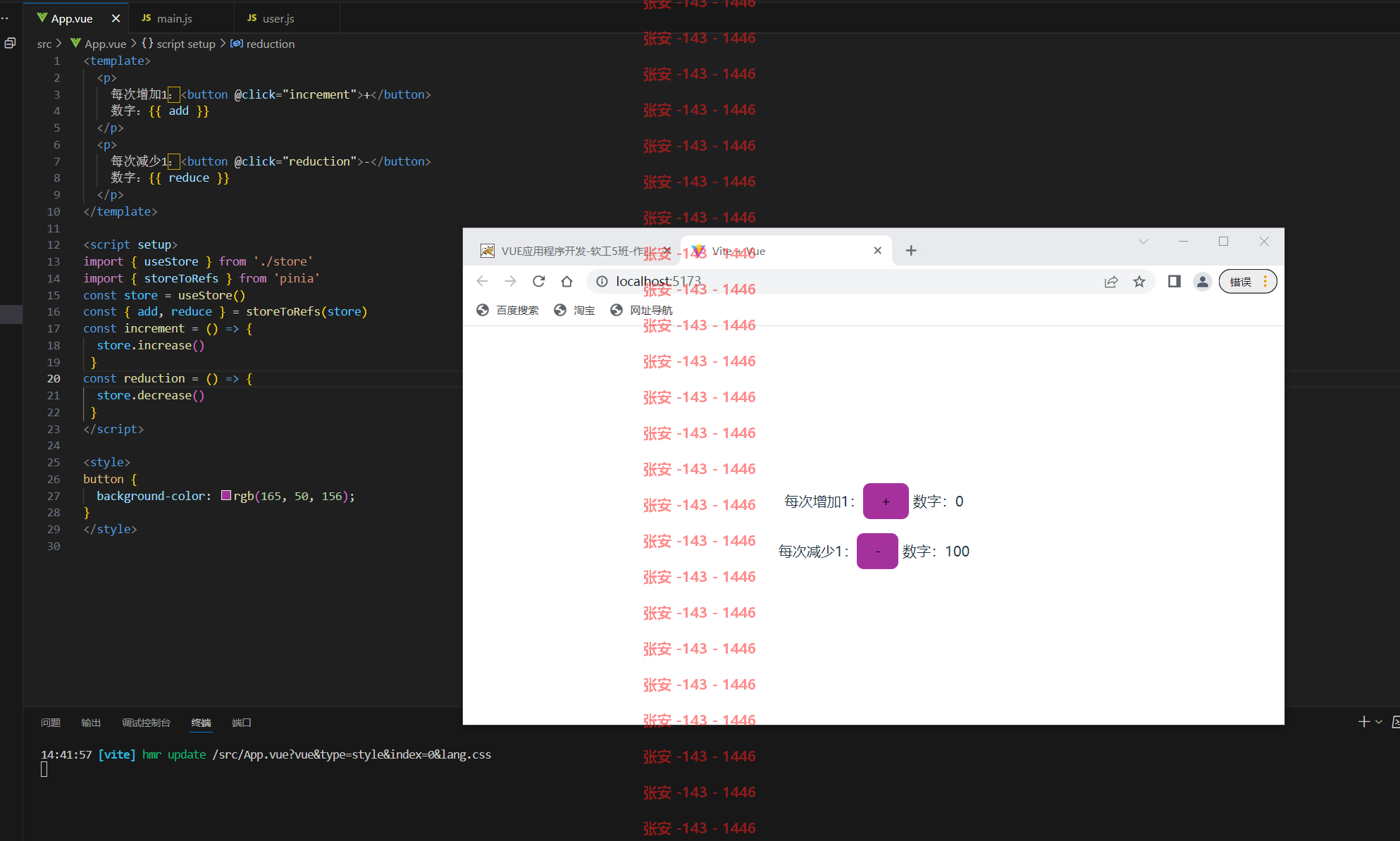The width and height of the screenshot is (1400, 841).
Task: Go back in the browser
Action: click(x=483, y=282)
